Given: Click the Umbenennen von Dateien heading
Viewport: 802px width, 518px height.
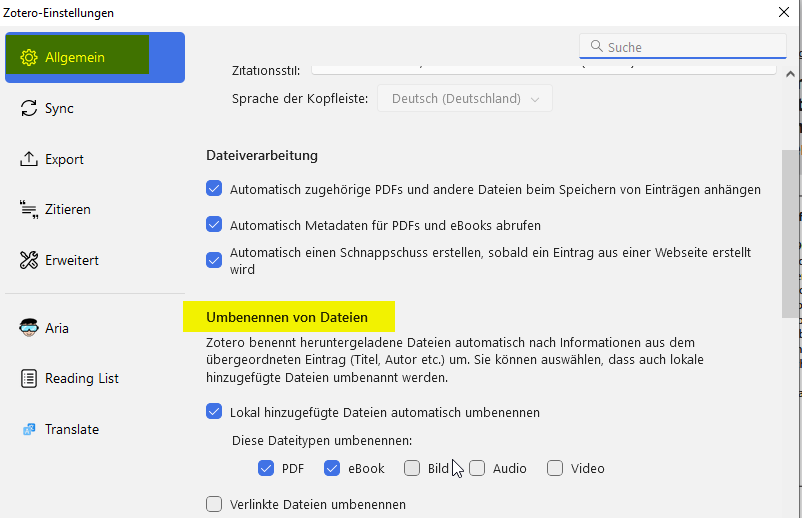Looking at the screenshot, I should 287,317.
